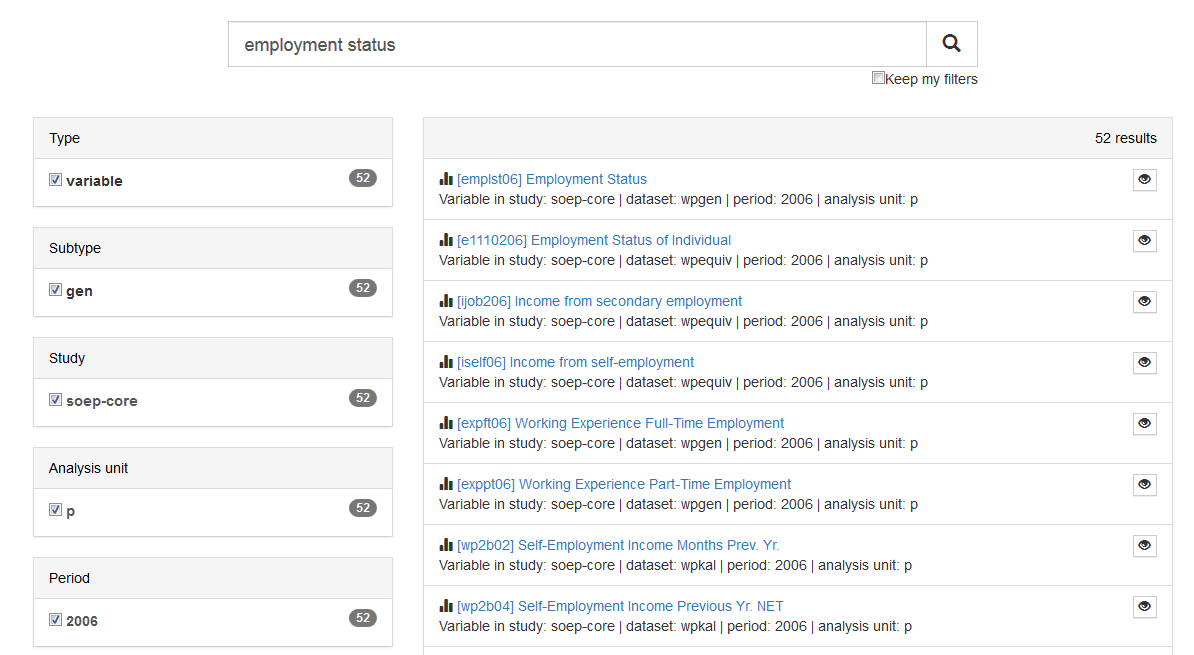Click the 52 badge in gen row

[x=362, y=288]
